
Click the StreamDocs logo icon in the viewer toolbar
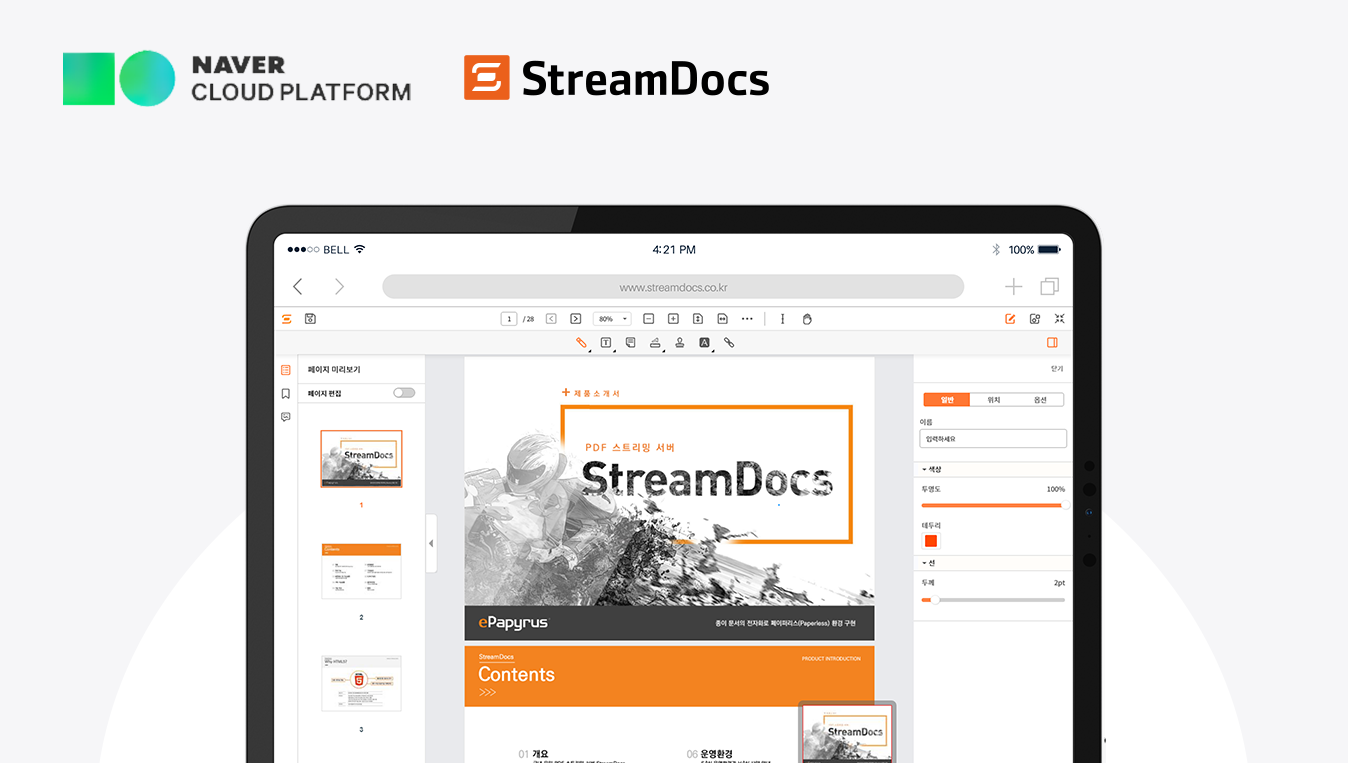click(286, 319)
